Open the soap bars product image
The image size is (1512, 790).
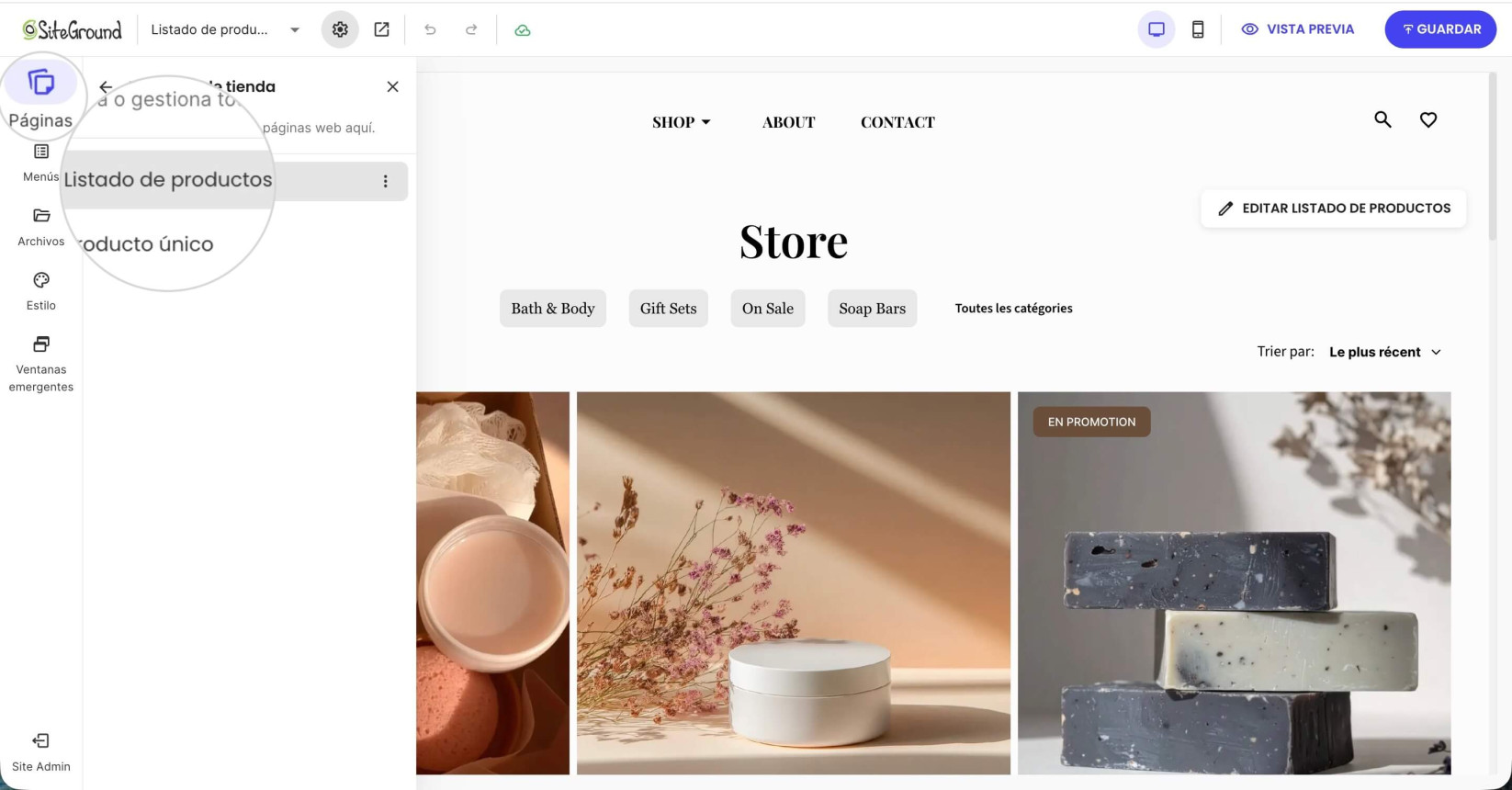pyautogui.click(x=1235, y=583)
